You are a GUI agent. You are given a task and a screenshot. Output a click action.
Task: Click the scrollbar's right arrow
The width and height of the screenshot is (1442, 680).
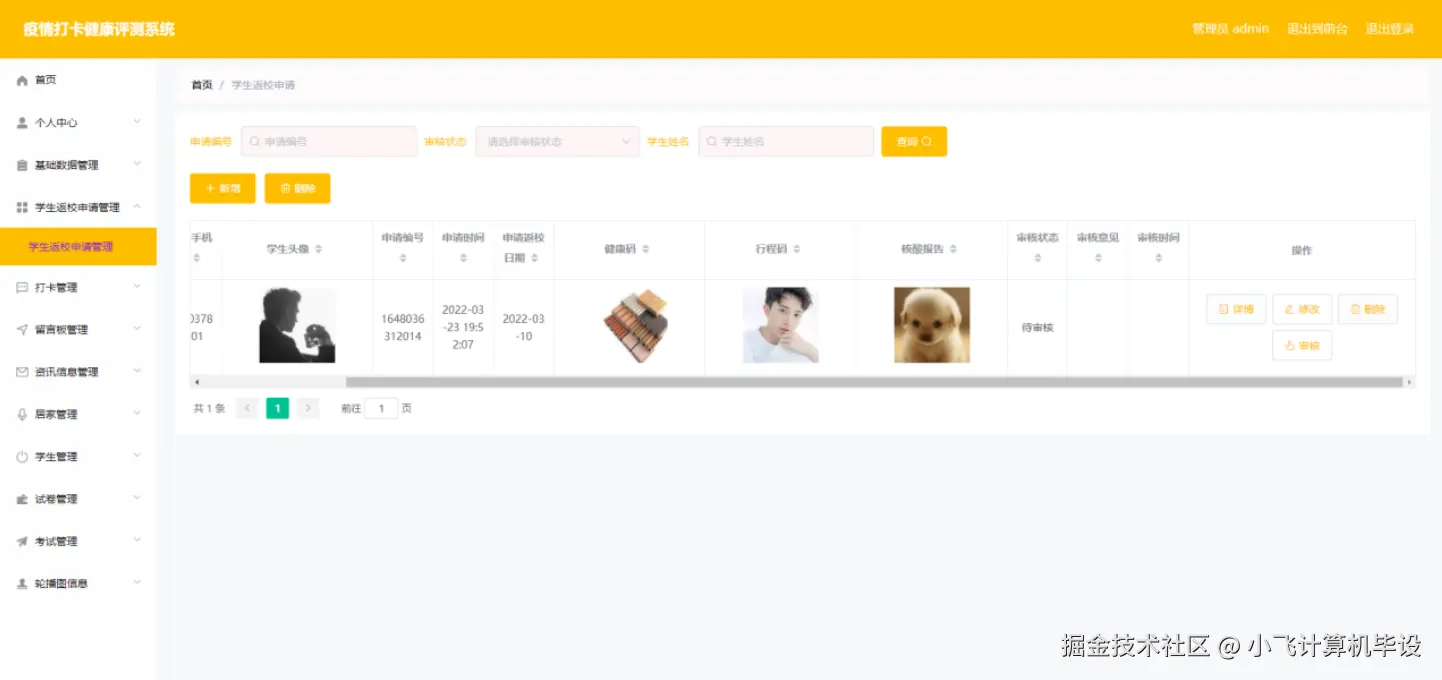pyautogui.click(x=1410, y=382)
